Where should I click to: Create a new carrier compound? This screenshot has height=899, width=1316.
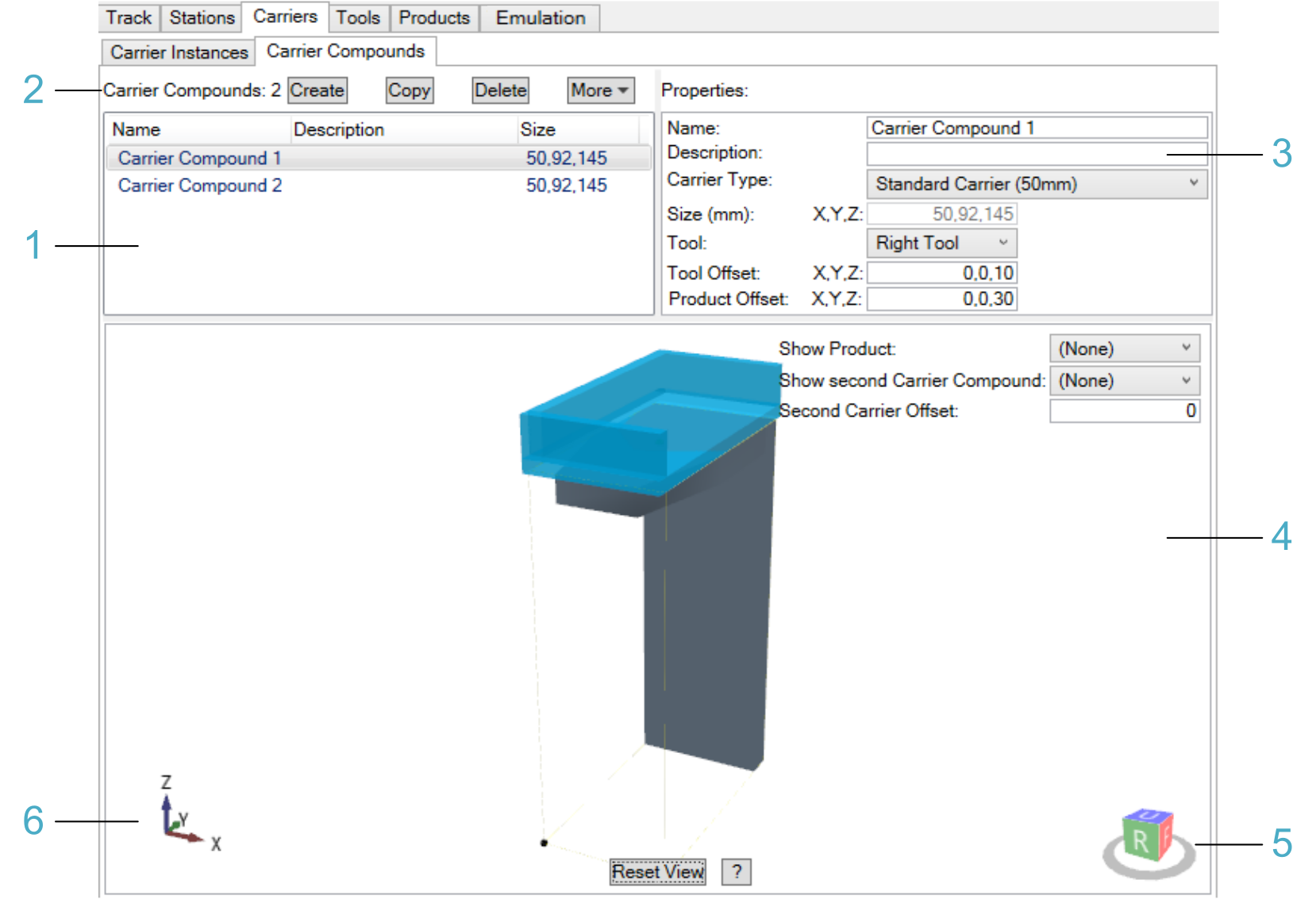317,90
